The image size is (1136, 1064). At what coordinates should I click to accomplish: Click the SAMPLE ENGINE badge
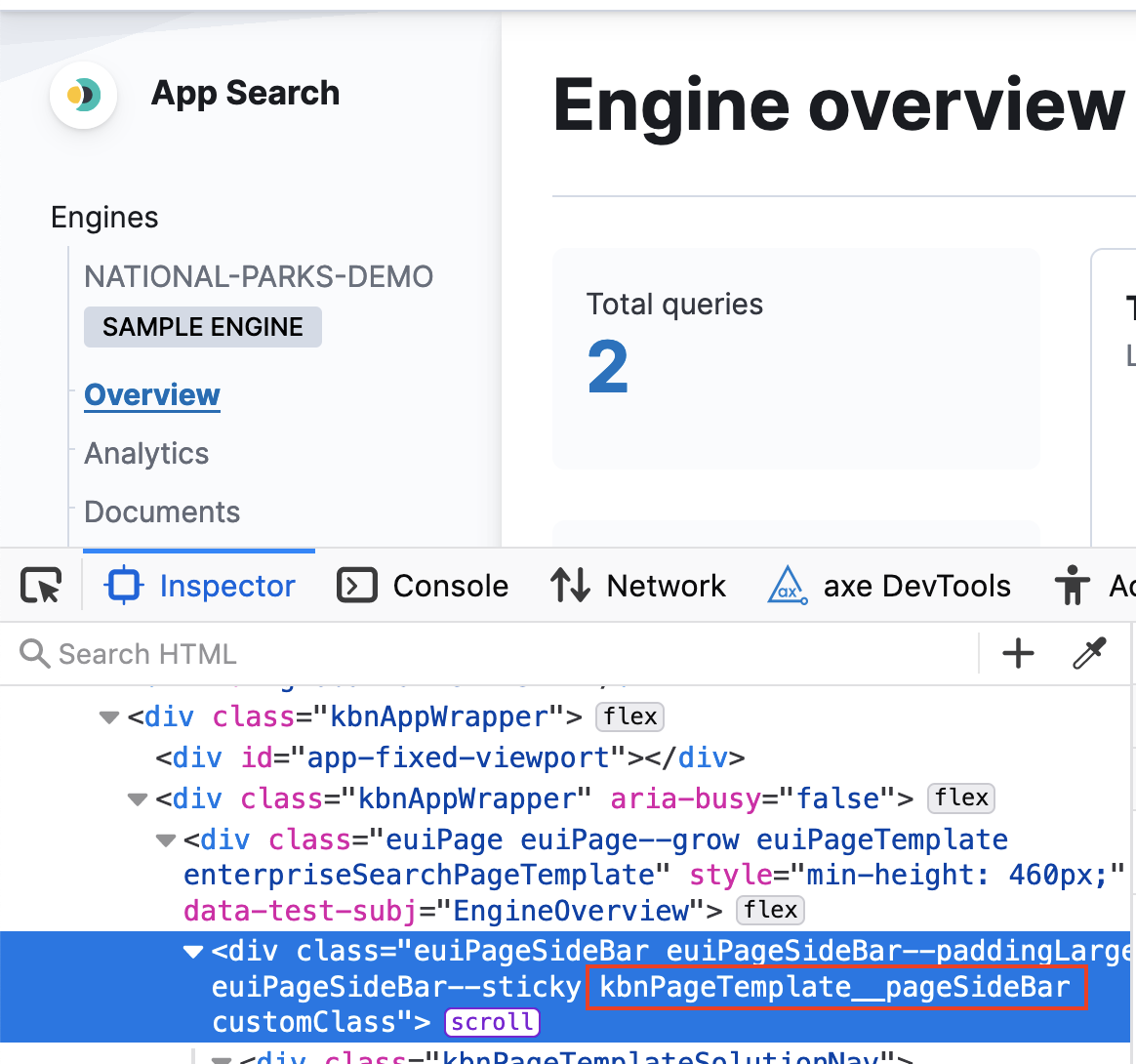(203, 327)
